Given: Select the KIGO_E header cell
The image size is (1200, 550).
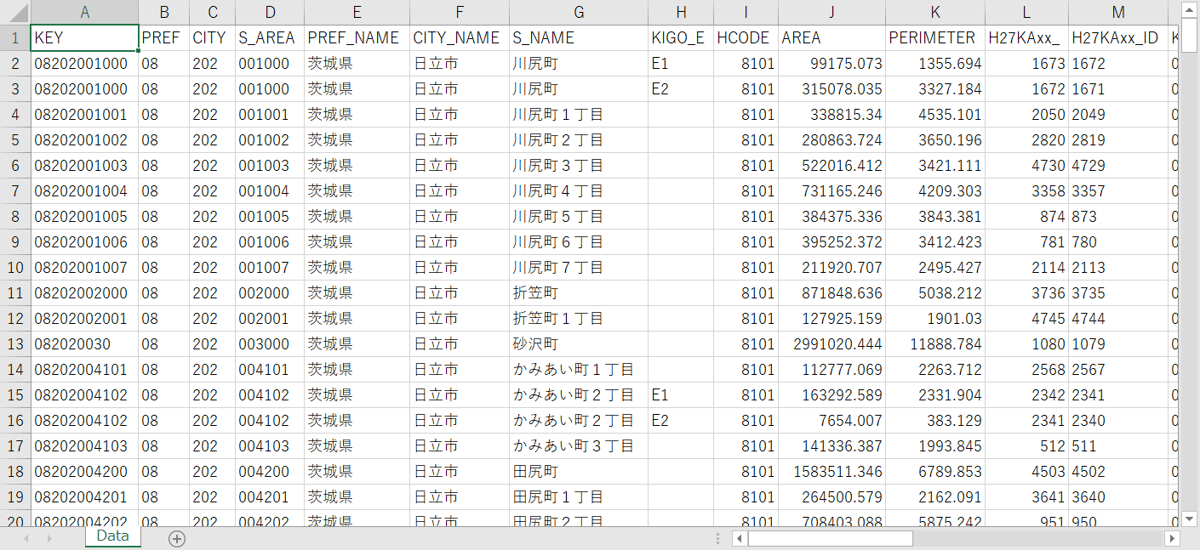Looking at the screenshot, I should (681, 38).
